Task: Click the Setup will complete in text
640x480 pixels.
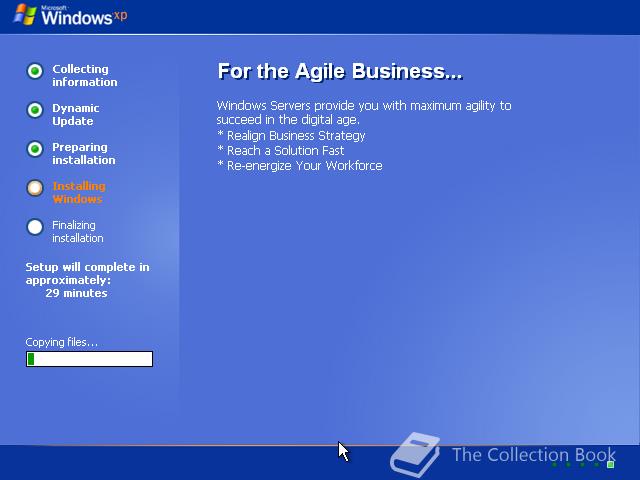Action: [x=87, y=267]
